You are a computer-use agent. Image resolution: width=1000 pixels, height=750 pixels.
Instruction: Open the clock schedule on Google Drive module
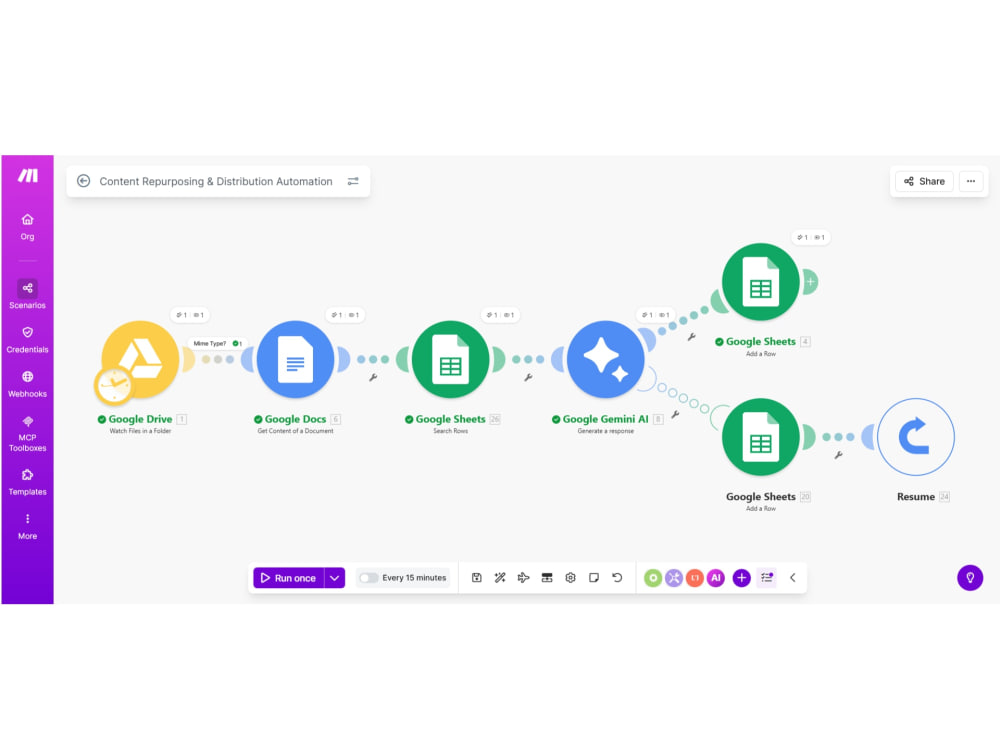(x=114, y=385)
